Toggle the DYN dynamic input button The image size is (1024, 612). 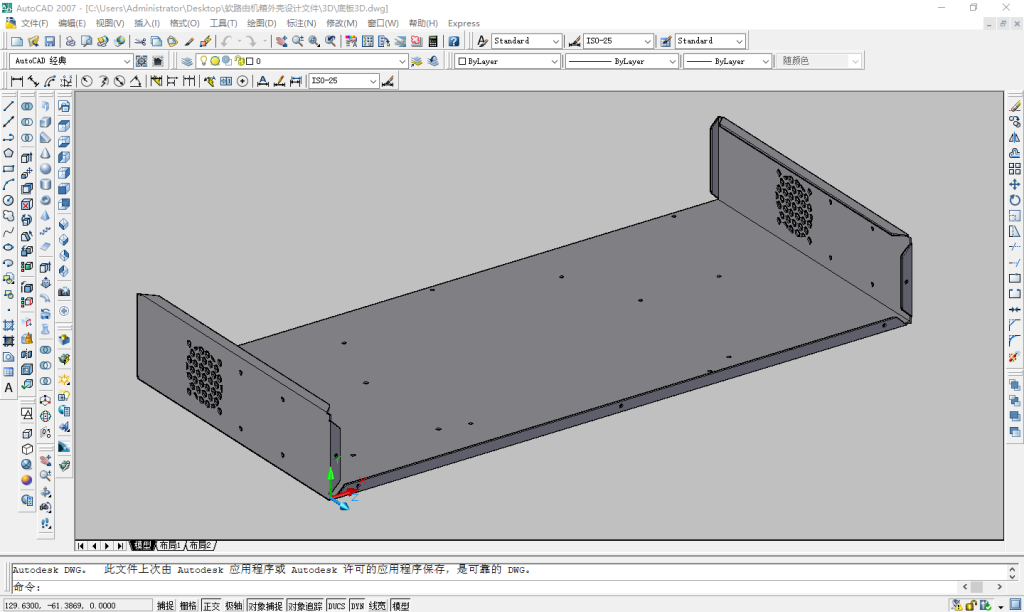coord(357,605)
